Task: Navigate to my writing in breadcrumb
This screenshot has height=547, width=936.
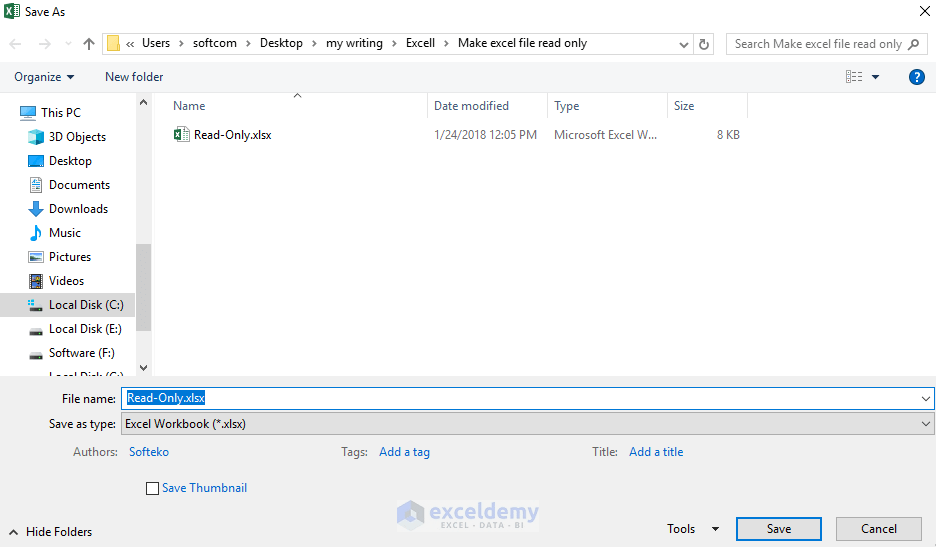Action: tap(354, 43)
